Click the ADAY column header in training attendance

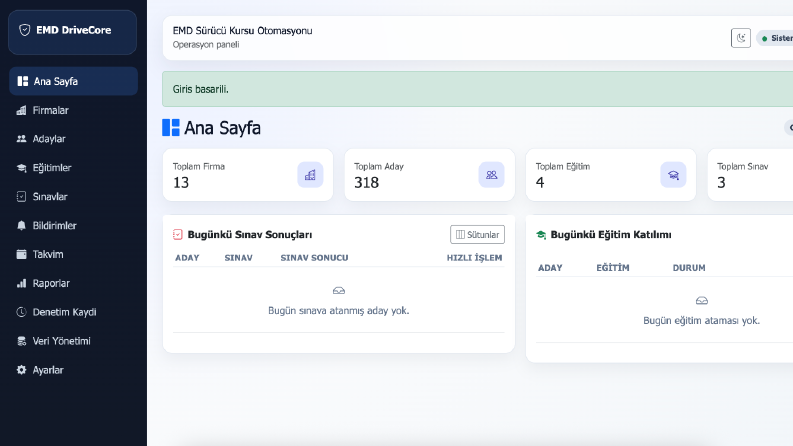coord(550,268)
